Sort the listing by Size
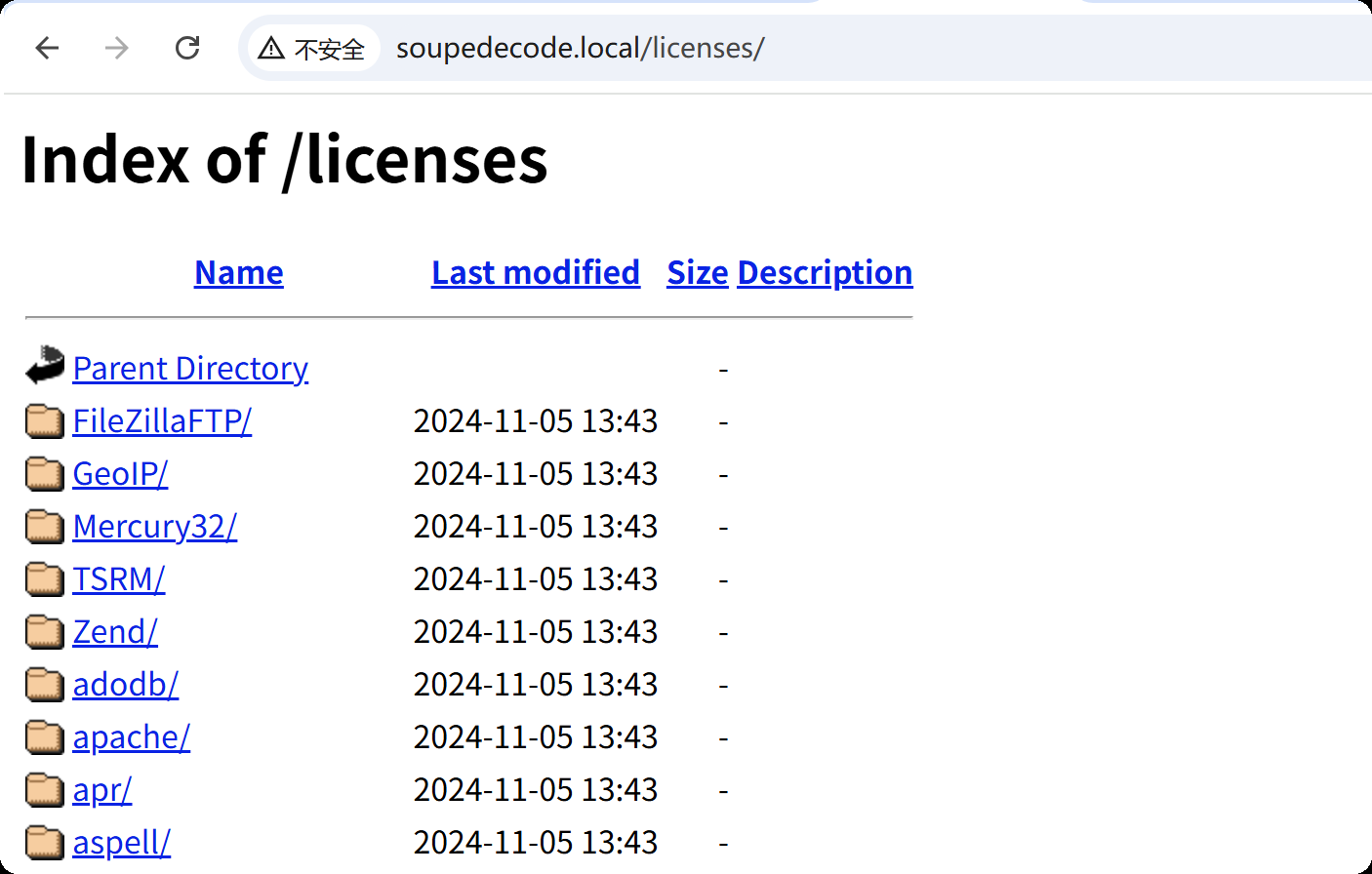The height and width of the screenshot is (874, 1372). (x=697, y=272)
